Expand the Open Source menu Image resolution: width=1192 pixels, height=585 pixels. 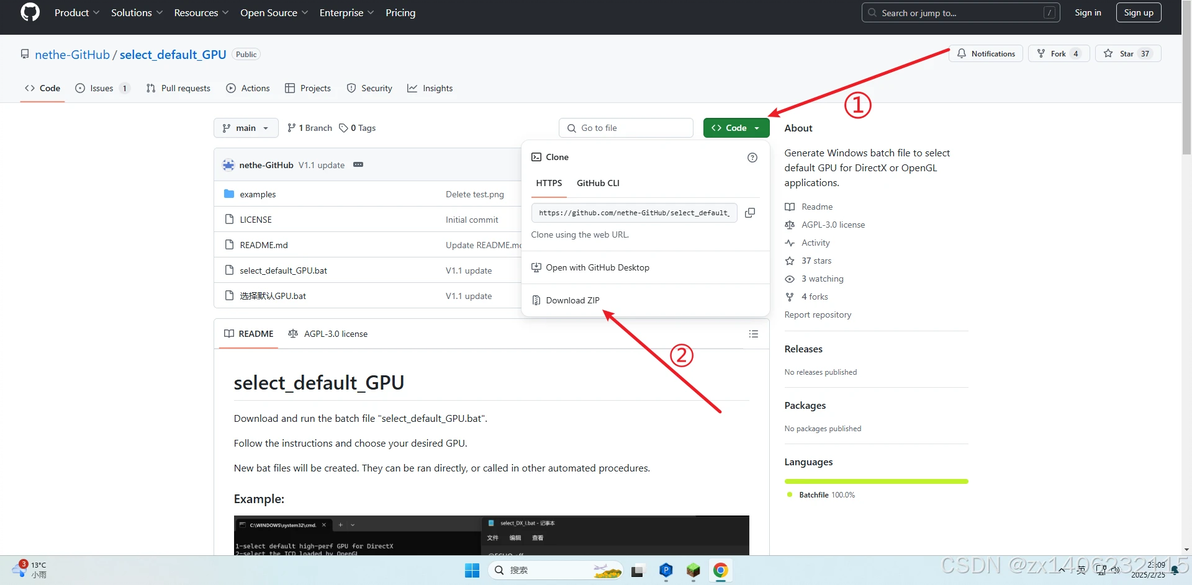tap(274, 13)
